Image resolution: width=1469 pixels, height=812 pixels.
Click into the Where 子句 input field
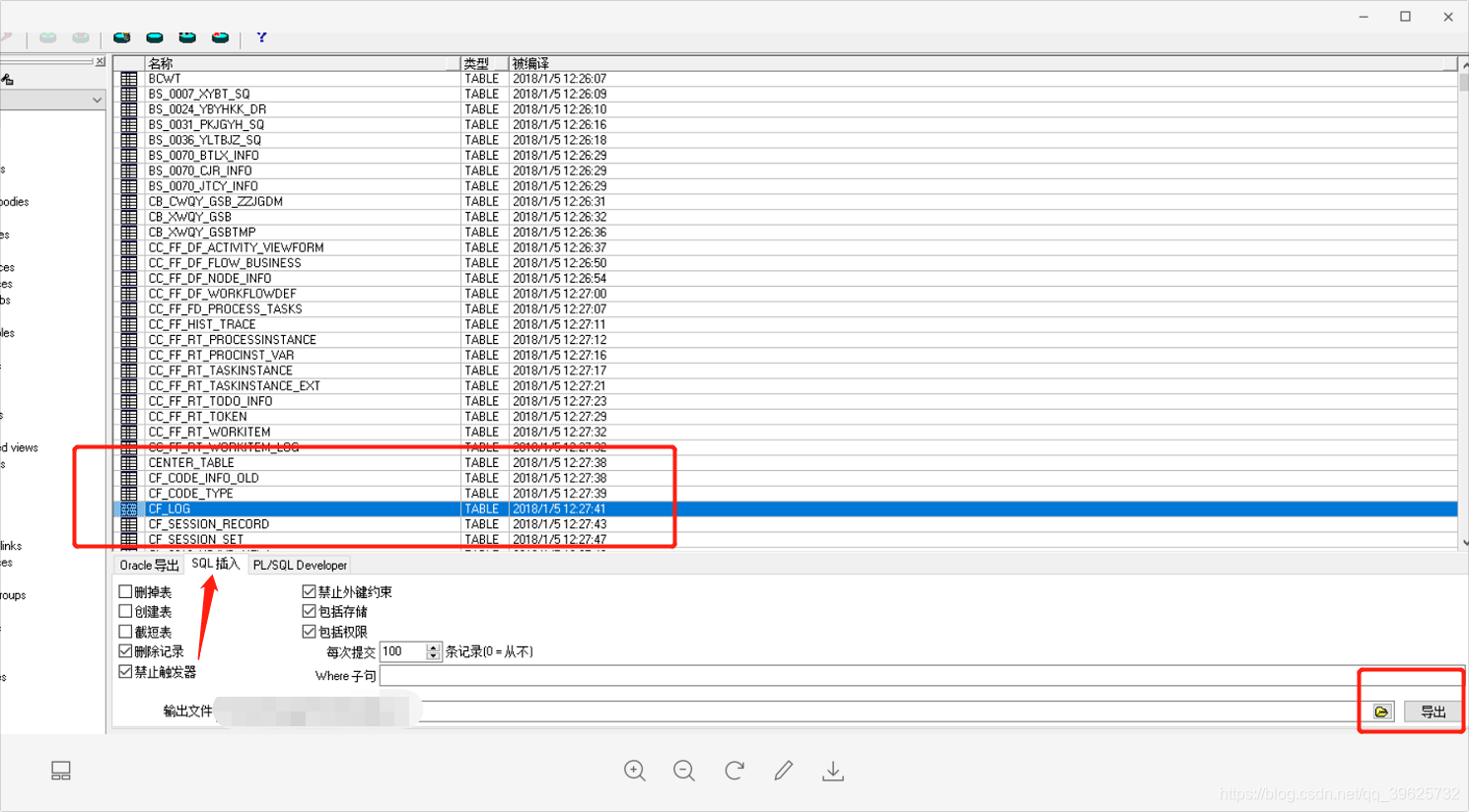pos(921,676)
